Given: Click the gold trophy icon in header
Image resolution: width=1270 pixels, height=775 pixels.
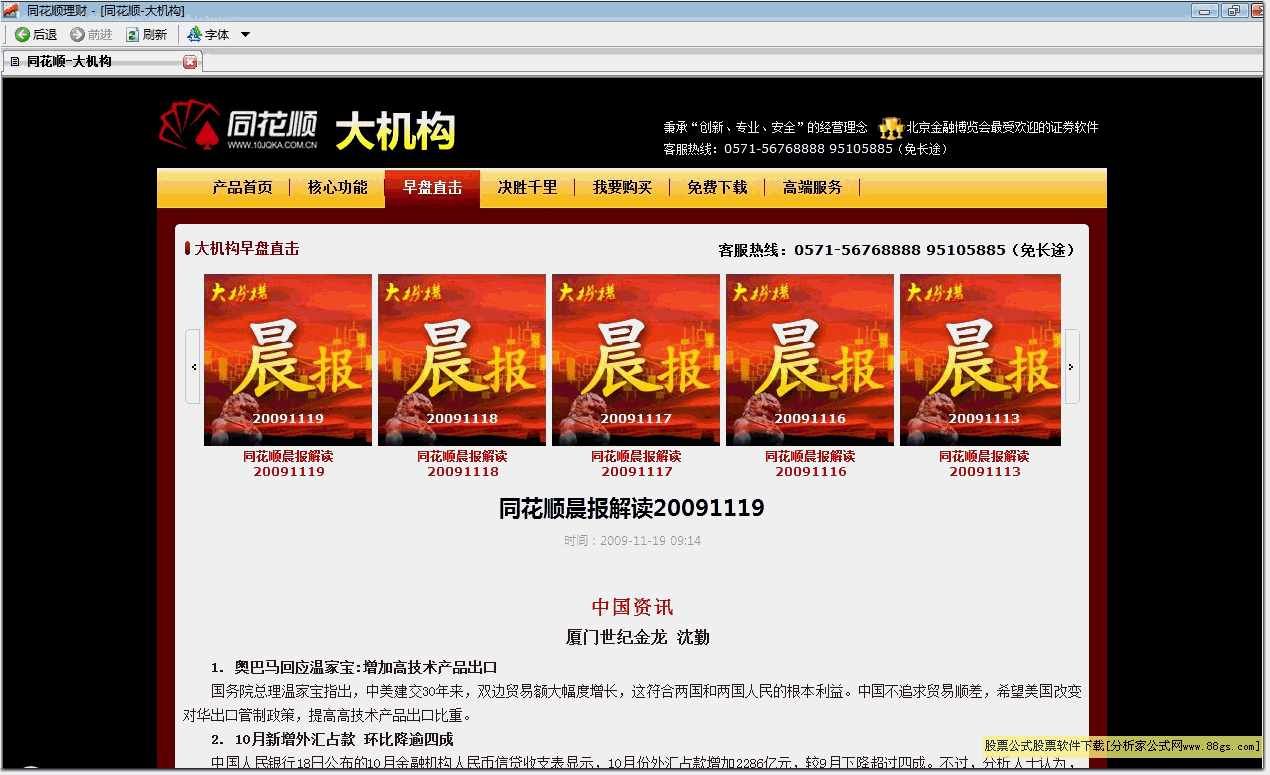Looking at the screenshot, I should tap(891, 128).
